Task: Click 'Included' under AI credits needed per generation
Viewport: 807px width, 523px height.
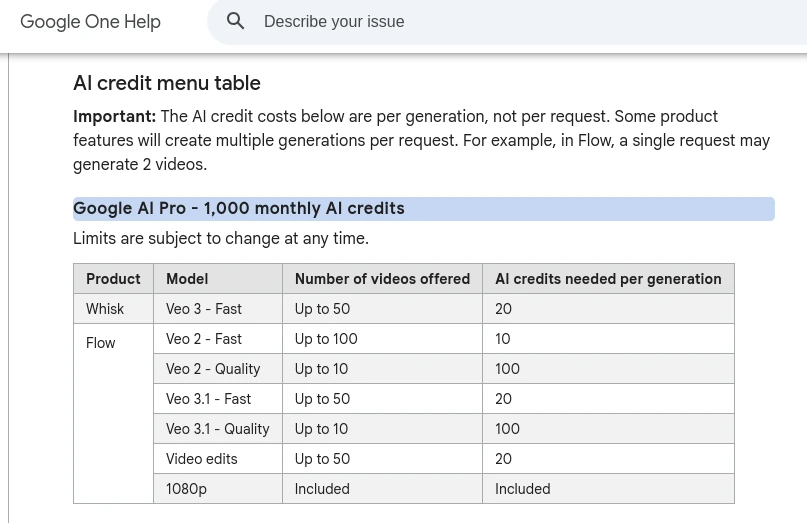Action: click(x=608, y=489)
